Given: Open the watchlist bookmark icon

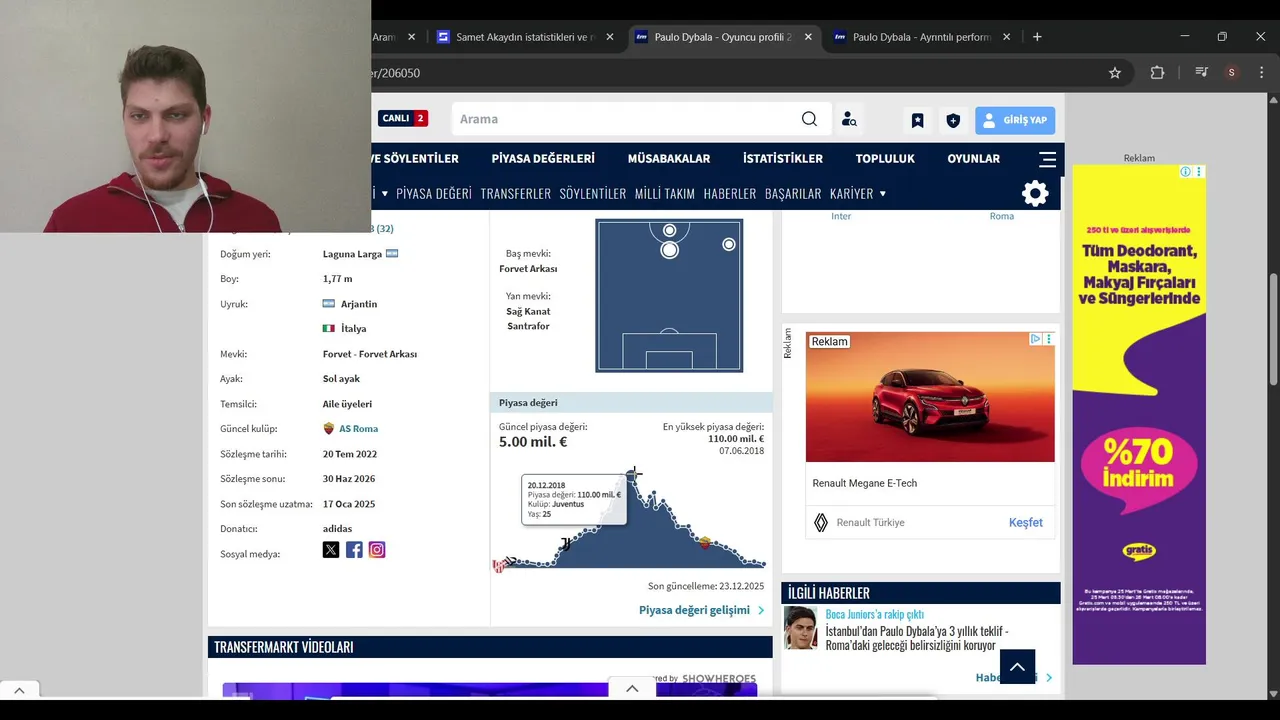Looking at the screenshot, I should coord(917,120).
